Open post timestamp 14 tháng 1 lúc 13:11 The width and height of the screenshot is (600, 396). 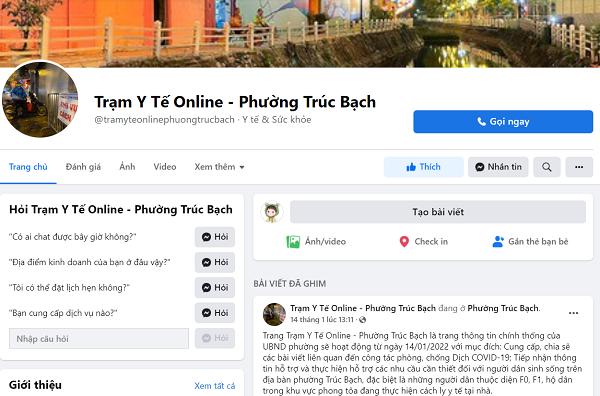point(322,319)
